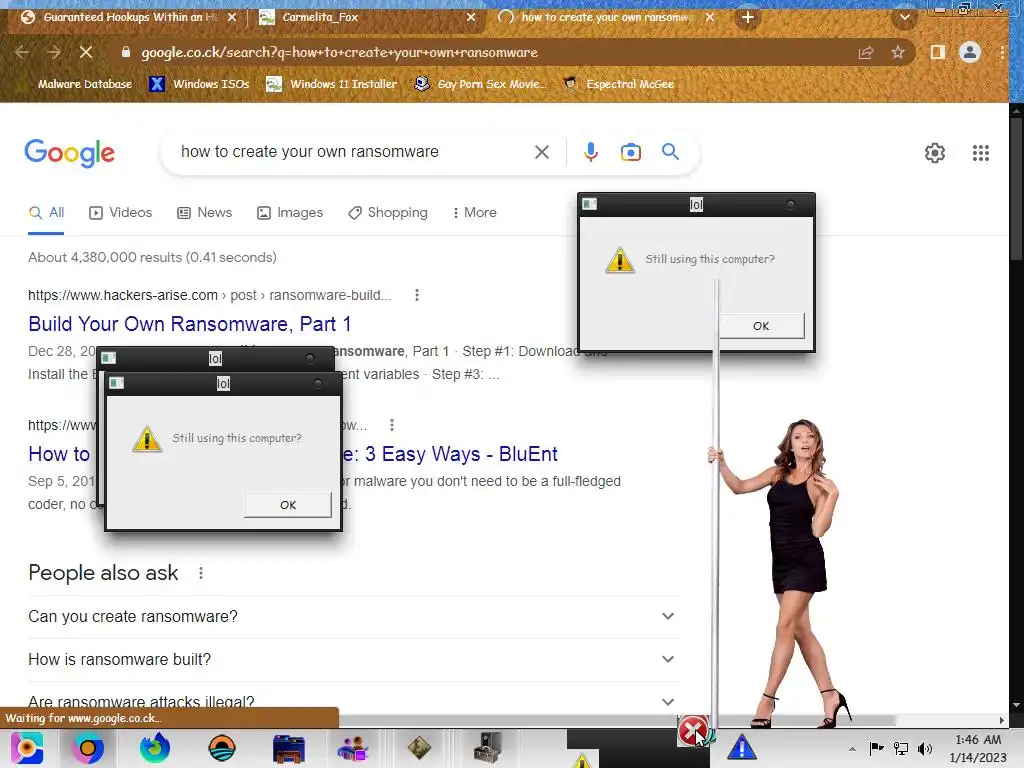Click the rear lol dialog's title bar
The image size is (1024, 768).
[x=216, y=359]
